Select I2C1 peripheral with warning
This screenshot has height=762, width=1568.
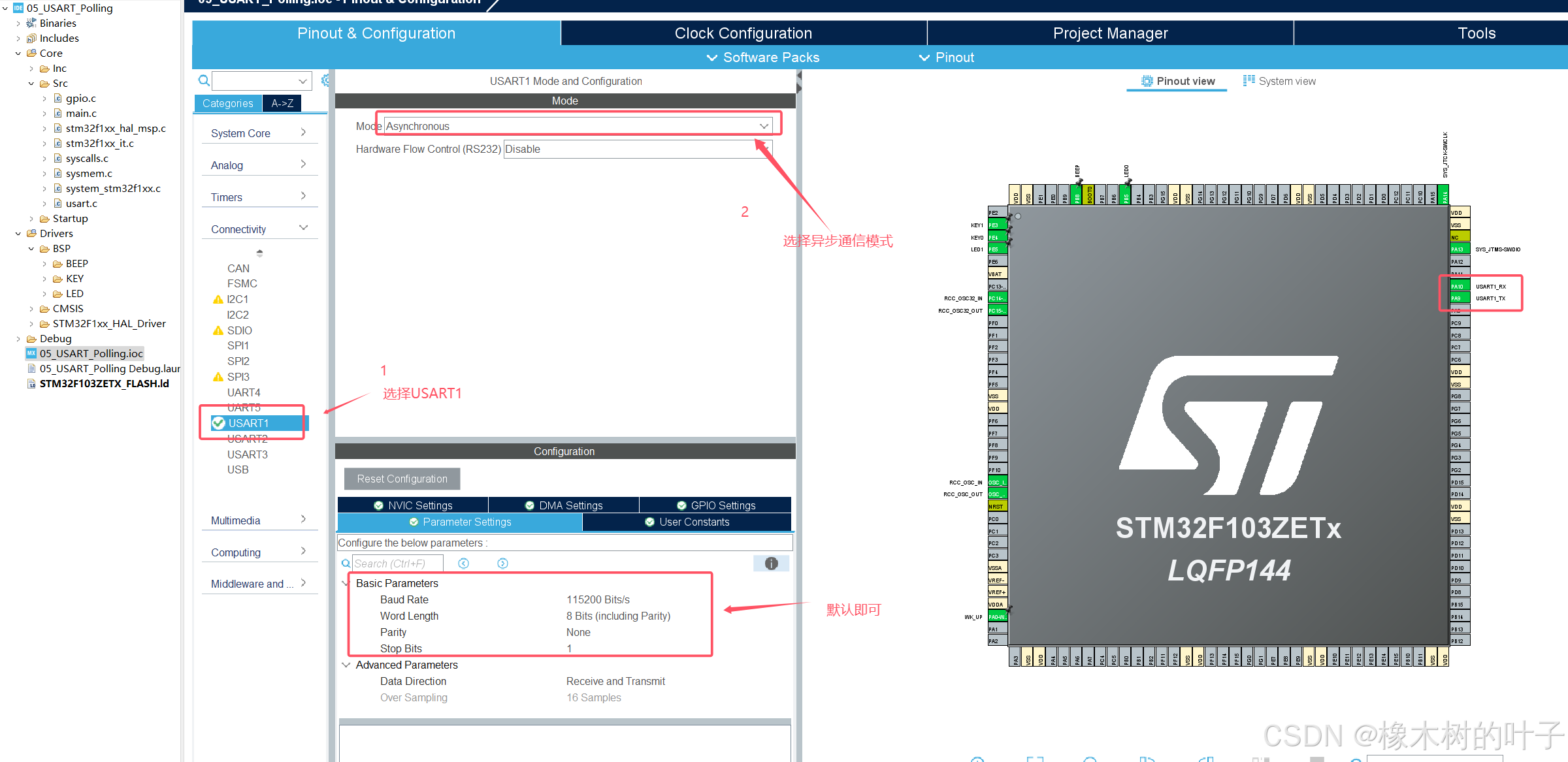coord(237,299)
